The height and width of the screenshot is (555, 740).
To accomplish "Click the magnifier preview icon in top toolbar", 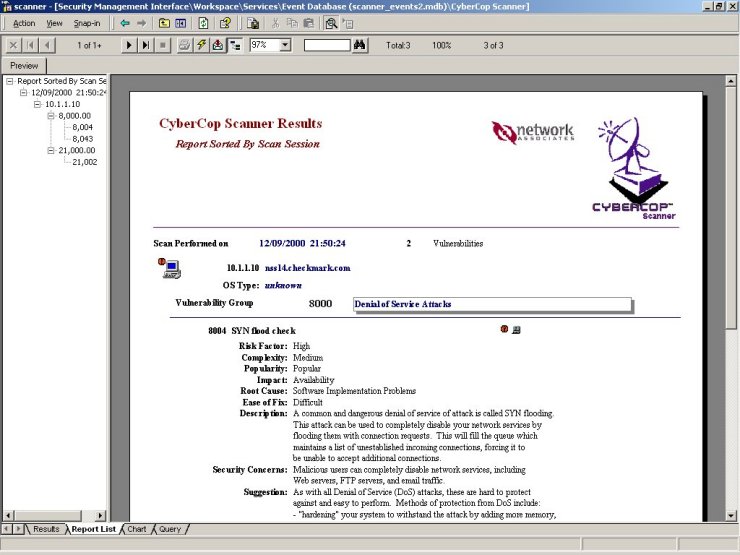I will [x=331, y=23].
